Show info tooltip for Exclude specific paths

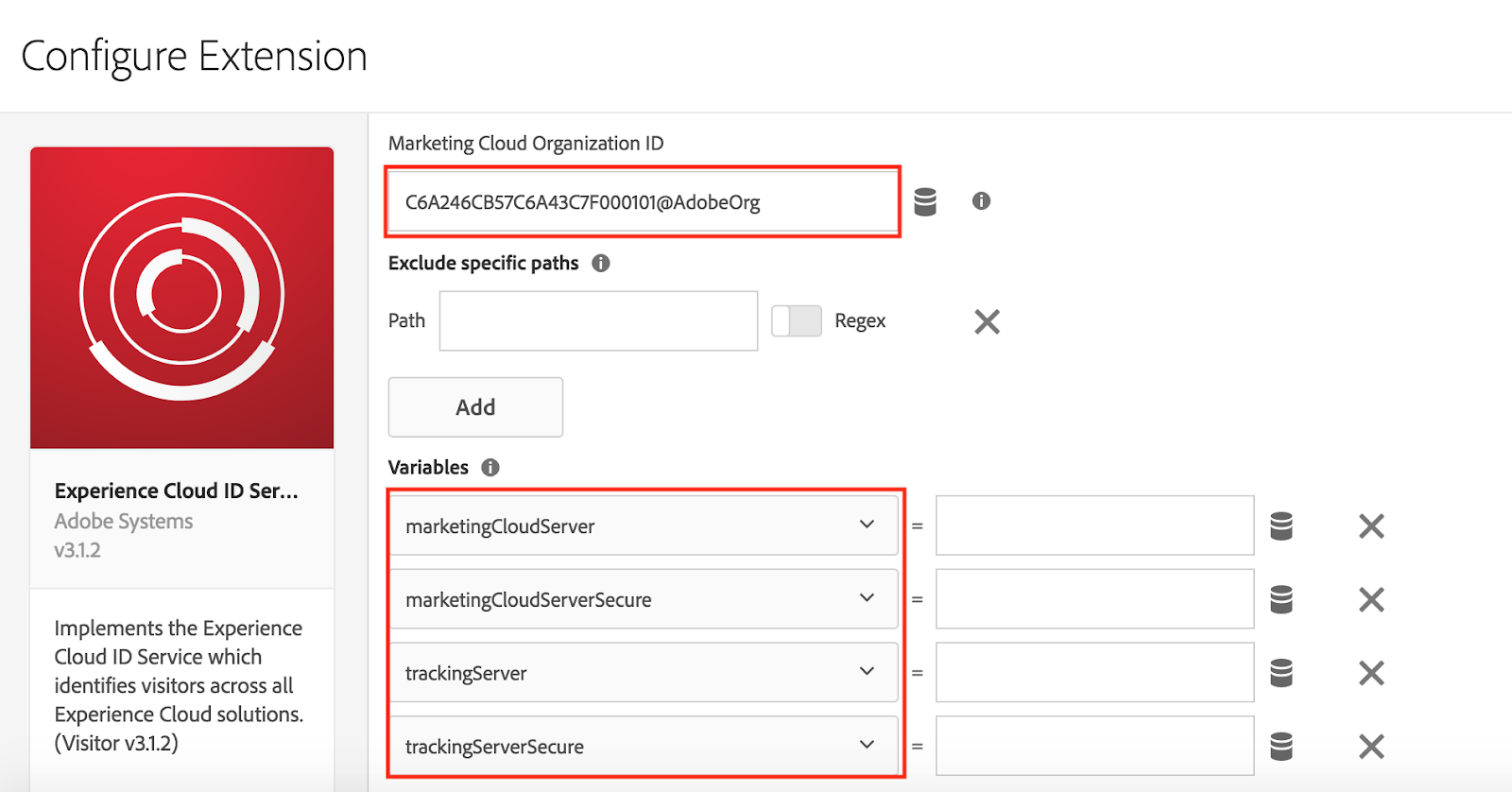pyautogui.click(x=601, y=264)
